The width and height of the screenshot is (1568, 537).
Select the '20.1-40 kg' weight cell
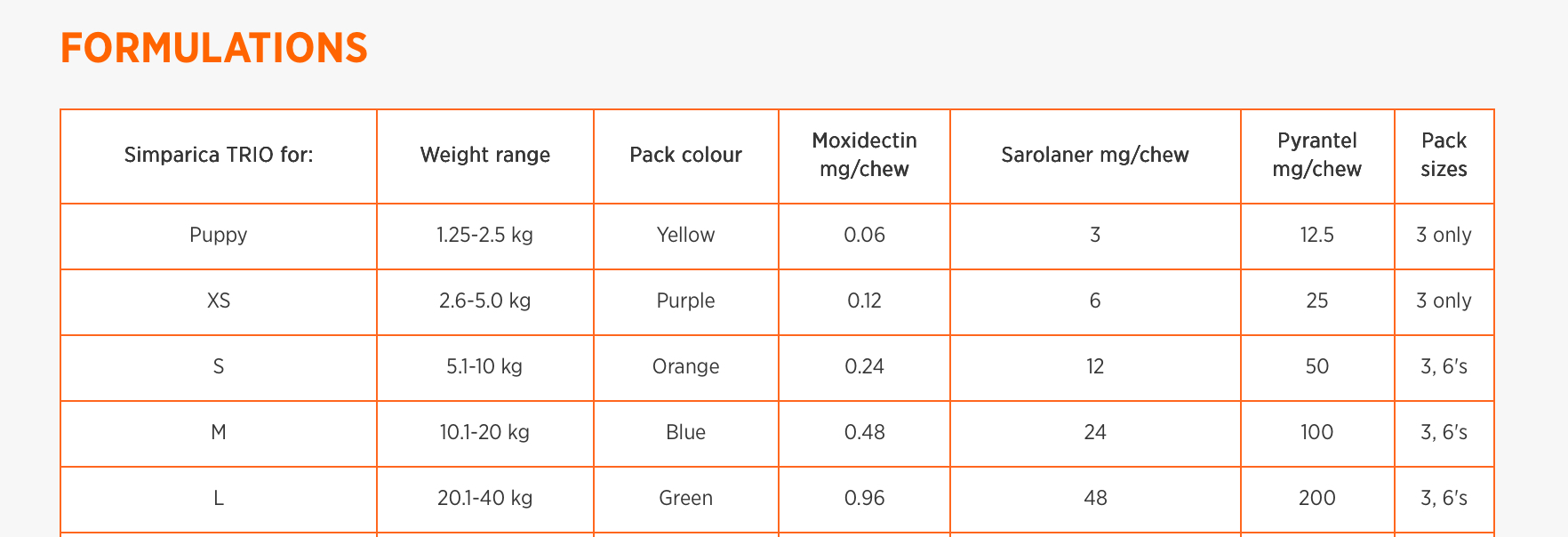(484, 498)
